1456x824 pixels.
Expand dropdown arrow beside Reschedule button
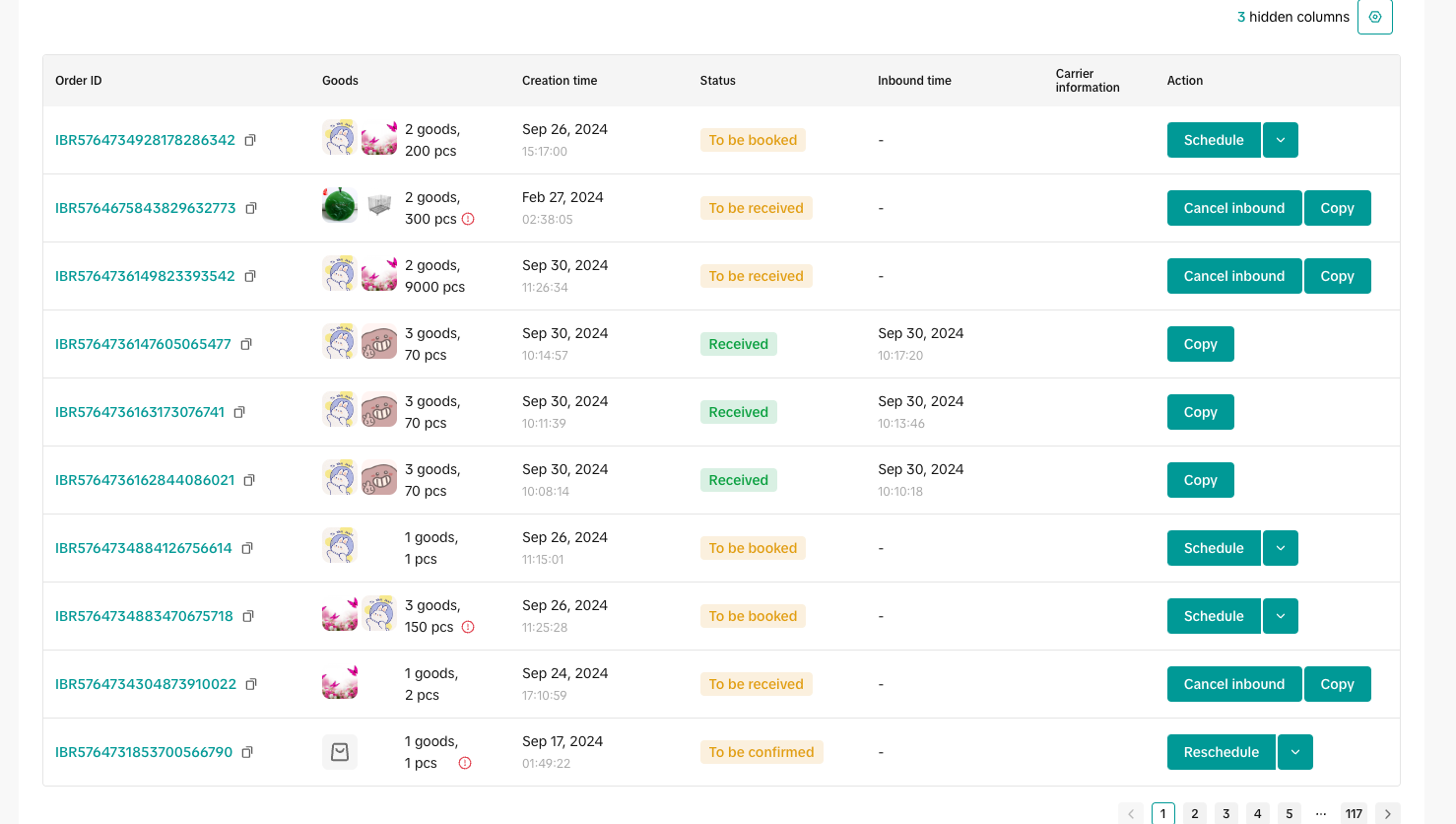[x=1294, y=752]
